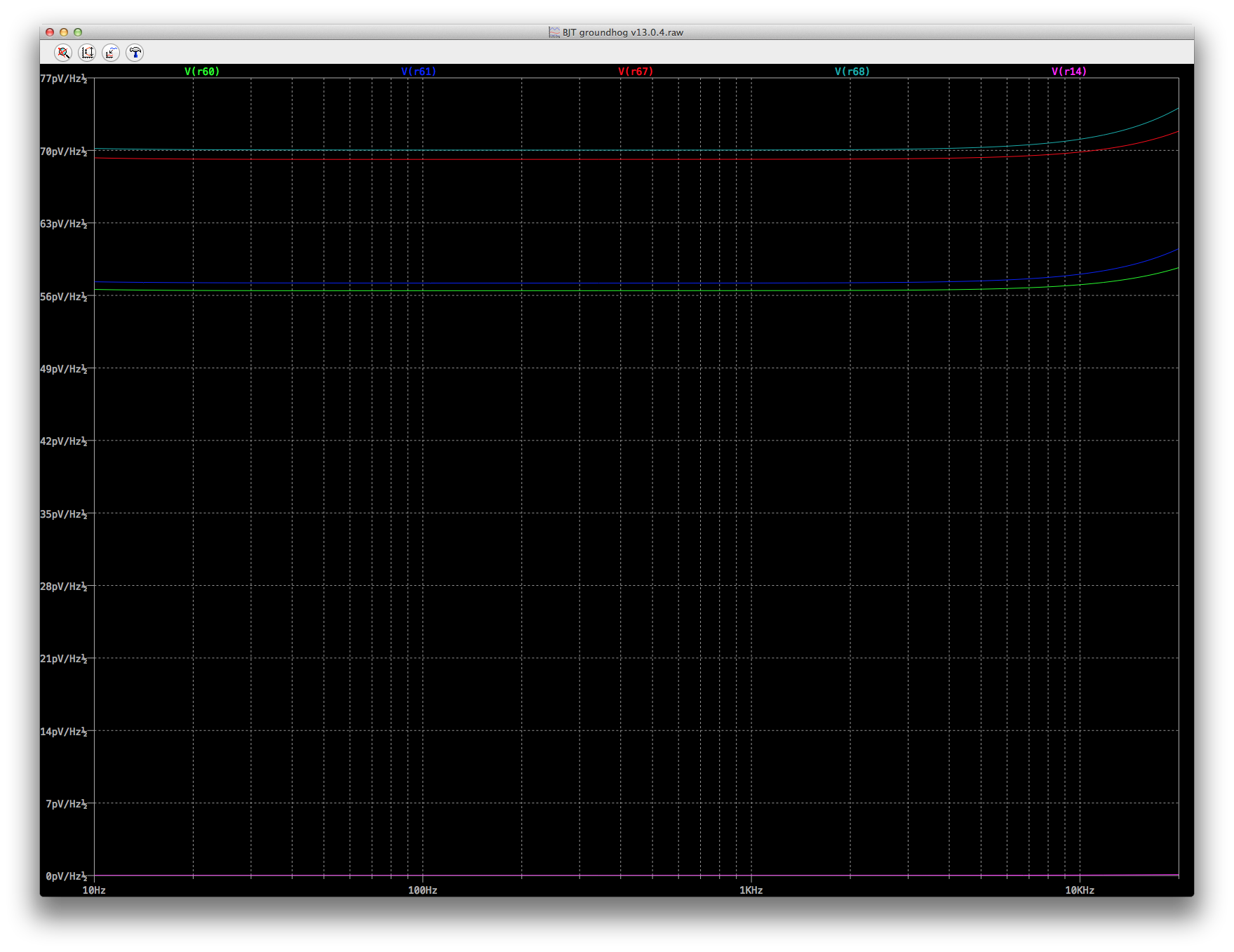Minimize the window with yellow button

(x=64, y=32)
